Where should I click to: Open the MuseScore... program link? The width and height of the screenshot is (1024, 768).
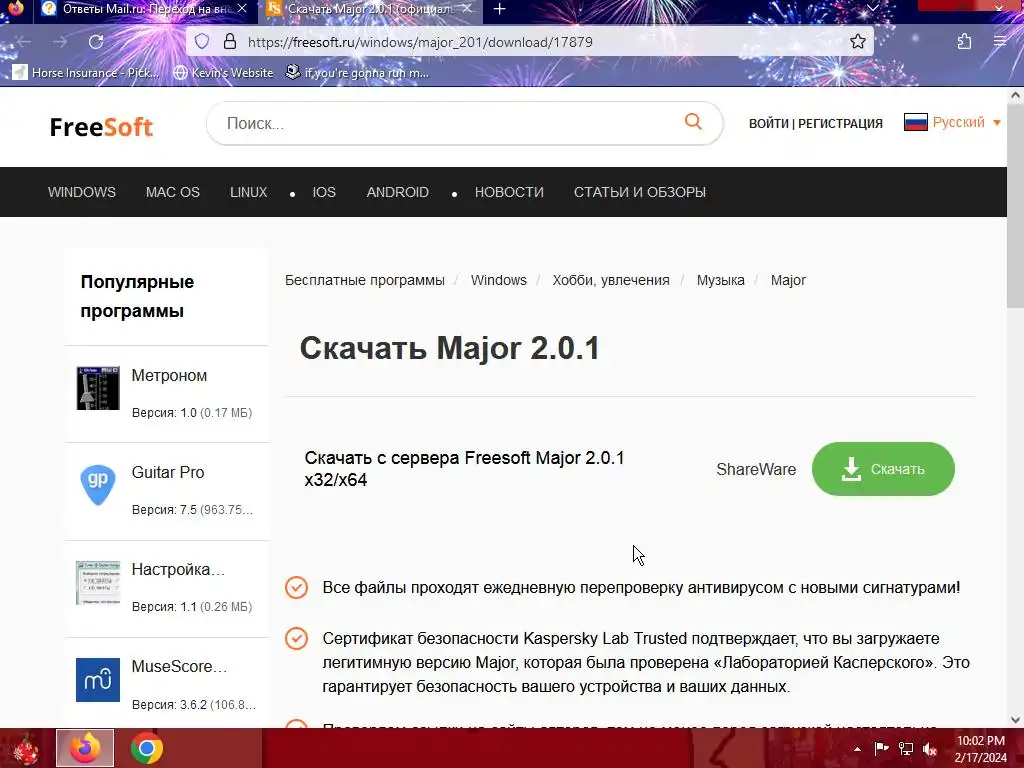tap(180, 666)
